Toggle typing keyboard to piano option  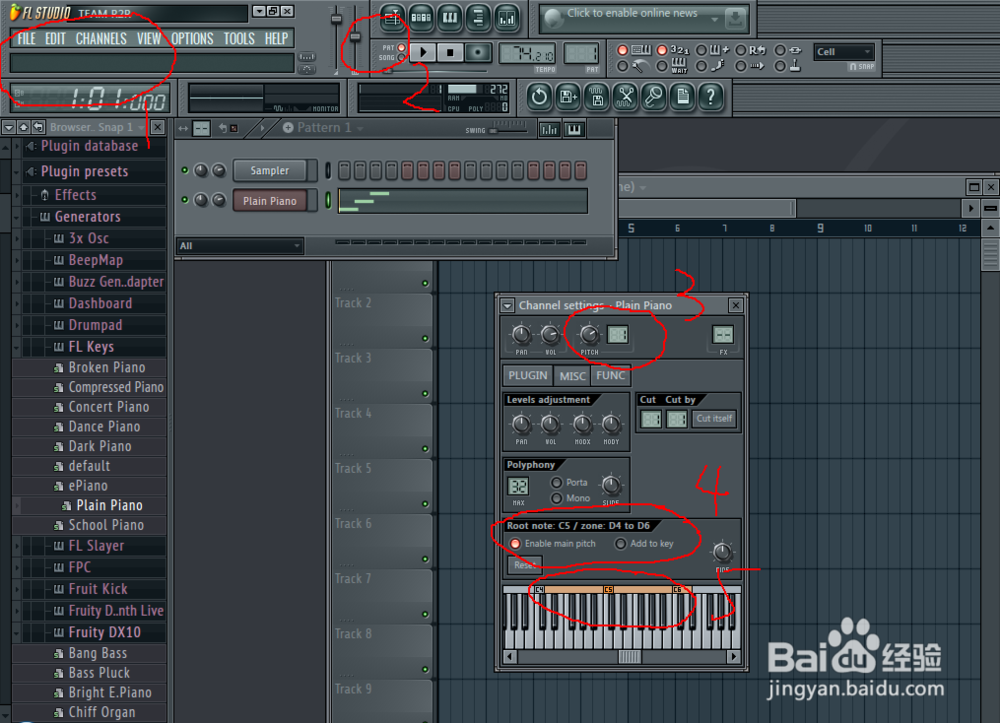click(622, 50)
